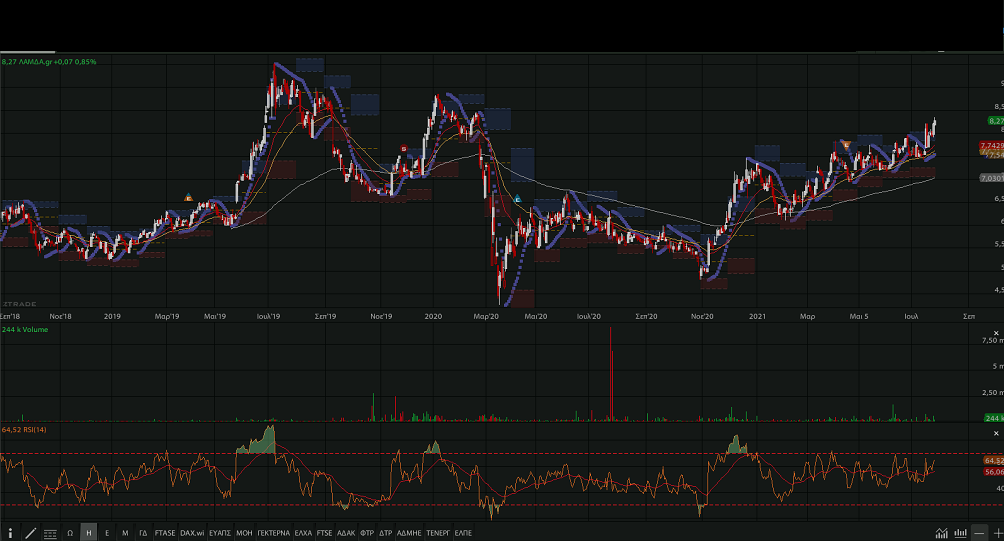Click the bar chart indicators icon
The height and width of the screenshot is (541, 1004).
(x=961, y=533)
